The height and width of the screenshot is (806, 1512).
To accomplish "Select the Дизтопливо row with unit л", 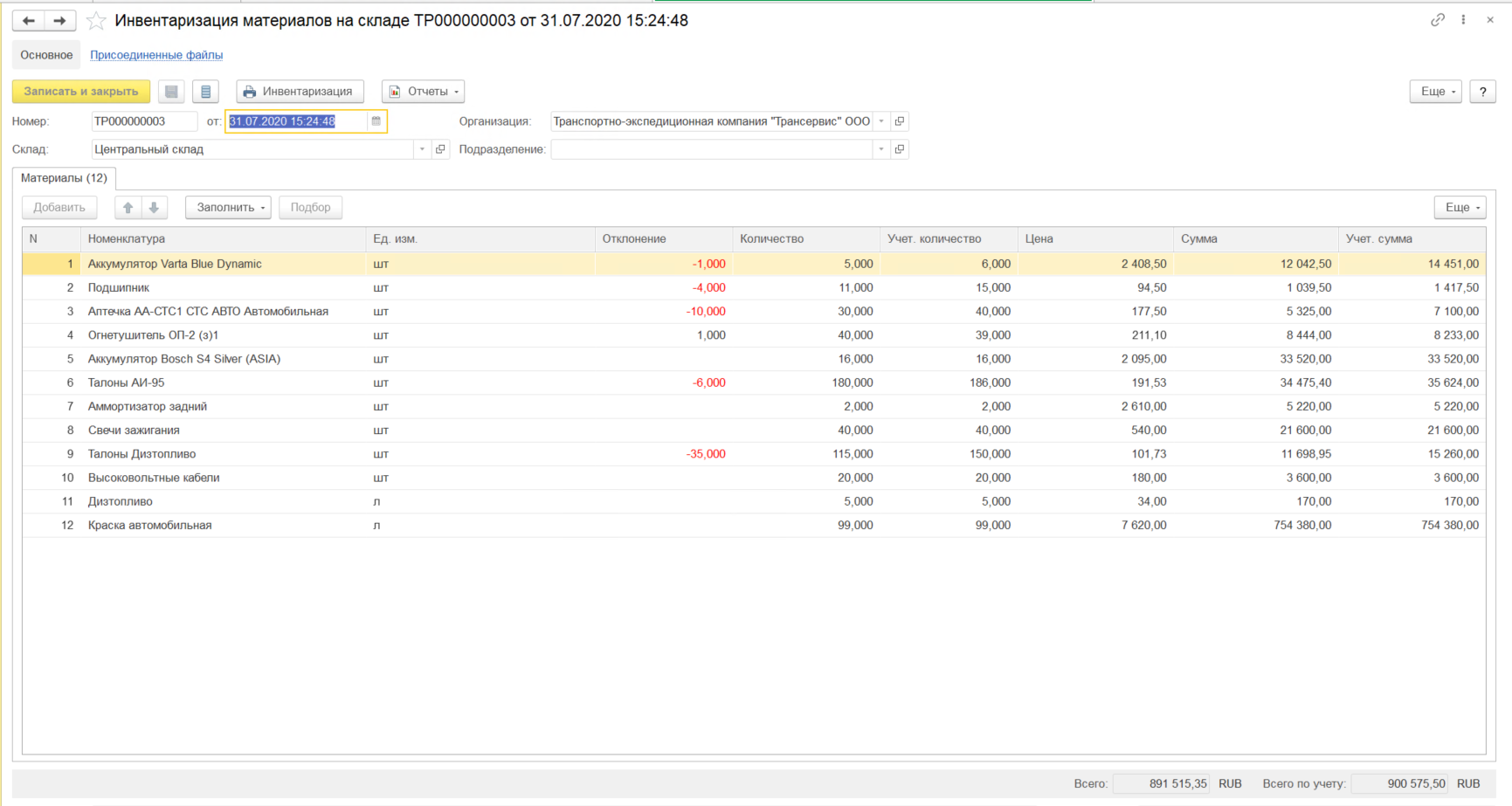I will (754, 501).
